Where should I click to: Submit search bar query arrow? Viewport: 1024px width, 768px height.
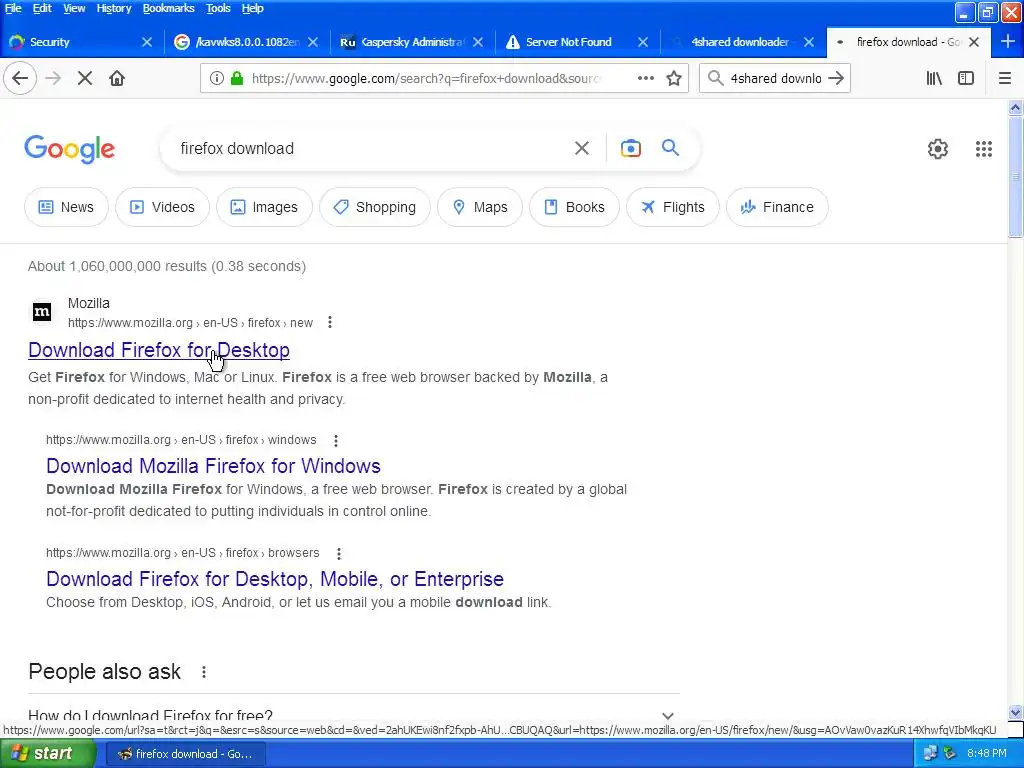836,78
